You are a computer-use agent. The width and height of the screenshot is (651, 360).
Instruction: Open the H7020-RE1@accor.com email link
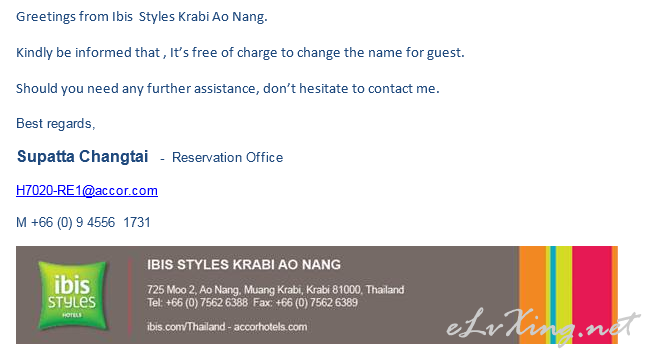87,191
